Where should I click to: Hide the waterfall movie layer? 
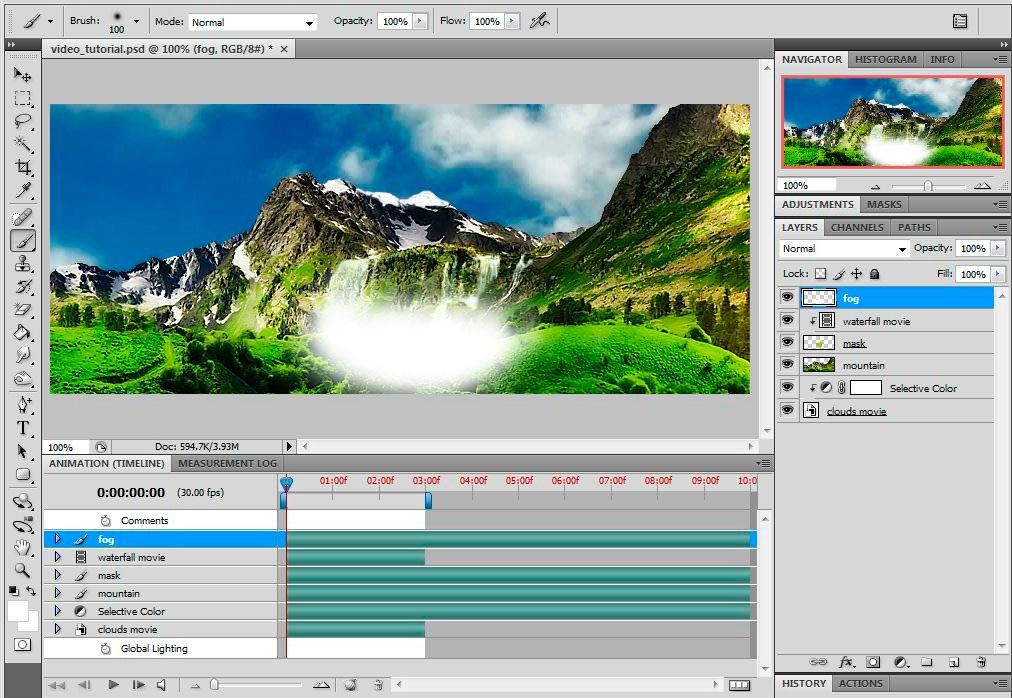(x=787, y=320)
